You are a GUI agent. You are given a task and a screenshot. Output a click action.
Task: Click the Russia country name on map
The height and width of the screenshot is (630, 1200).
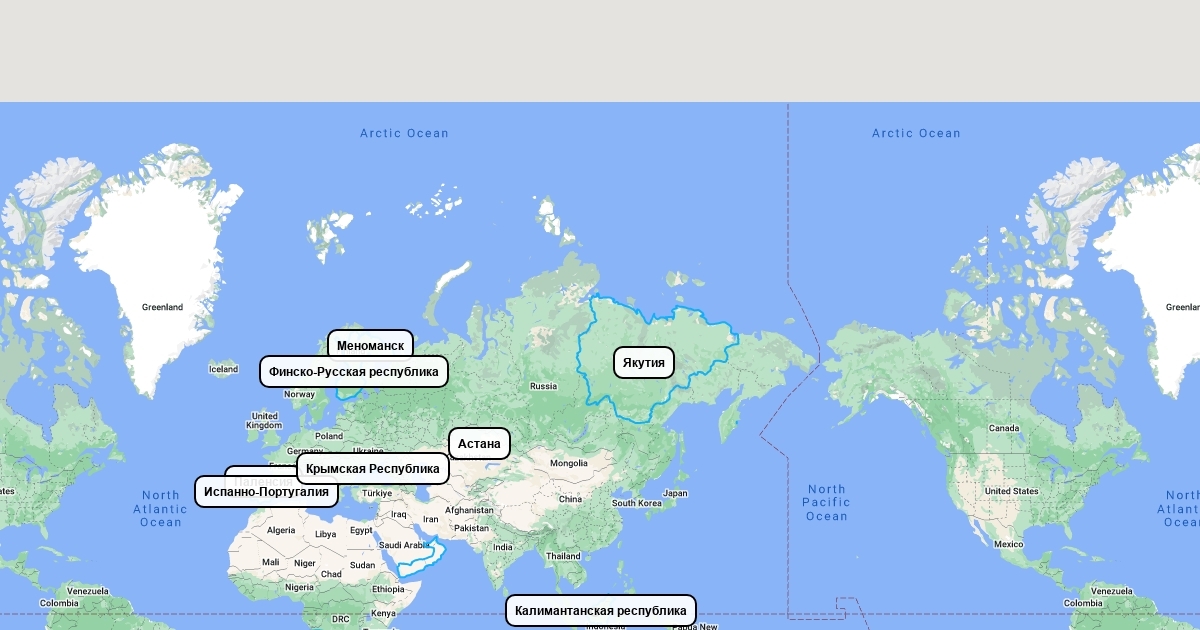543,386
